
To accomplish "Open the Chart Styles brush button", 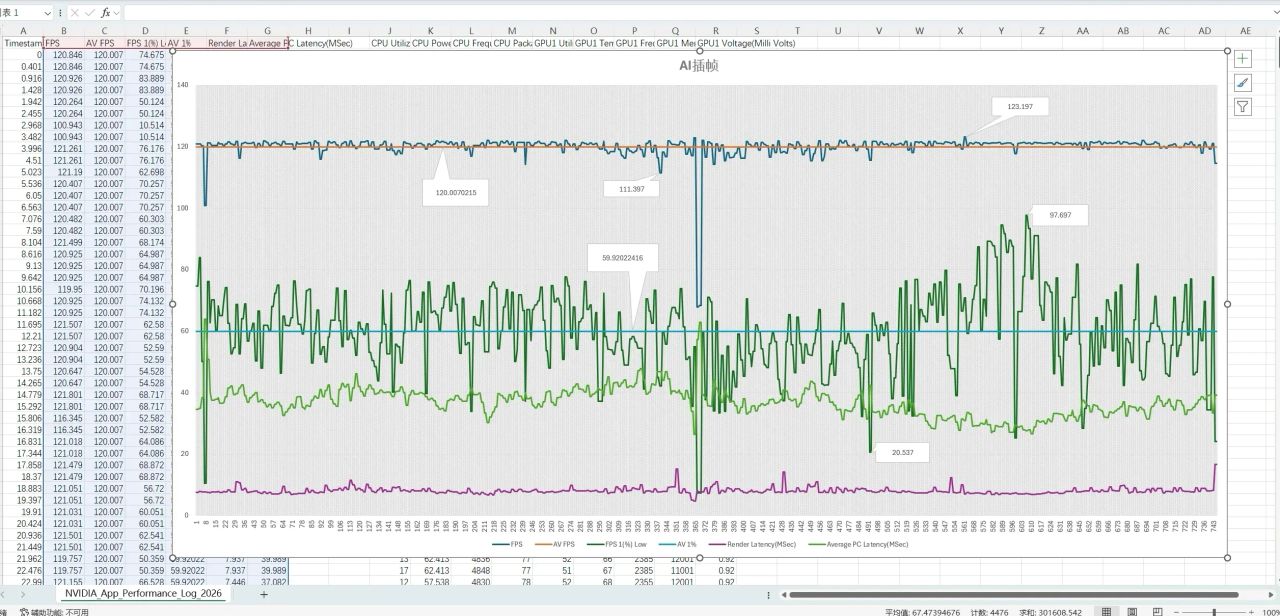I will pyautogui.click(x=1243, y=83).
